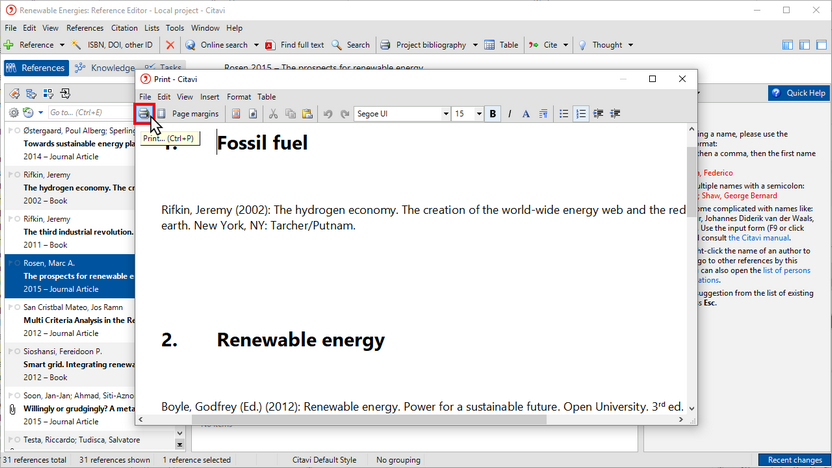Screen dimensions: 832x468
Task: Open the paragraph formatting icon
Action: (x=543, y=114)
